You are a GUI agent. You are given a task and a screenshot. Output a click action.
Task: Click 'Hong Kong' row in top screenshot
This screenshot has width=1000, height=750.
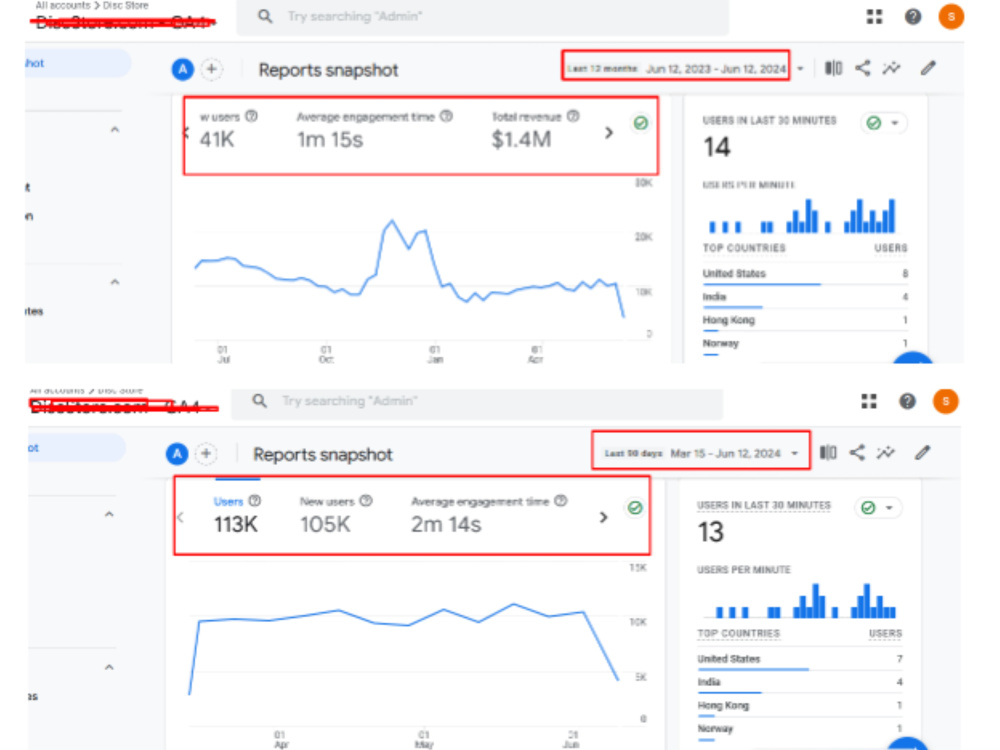click(x=805, y=322)
